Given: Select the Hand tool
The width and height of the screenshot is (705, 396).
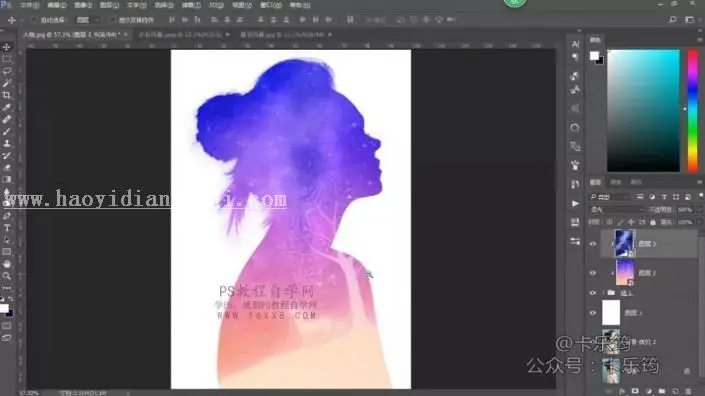Looking at the screenshot, I should [x=7, y=264].
